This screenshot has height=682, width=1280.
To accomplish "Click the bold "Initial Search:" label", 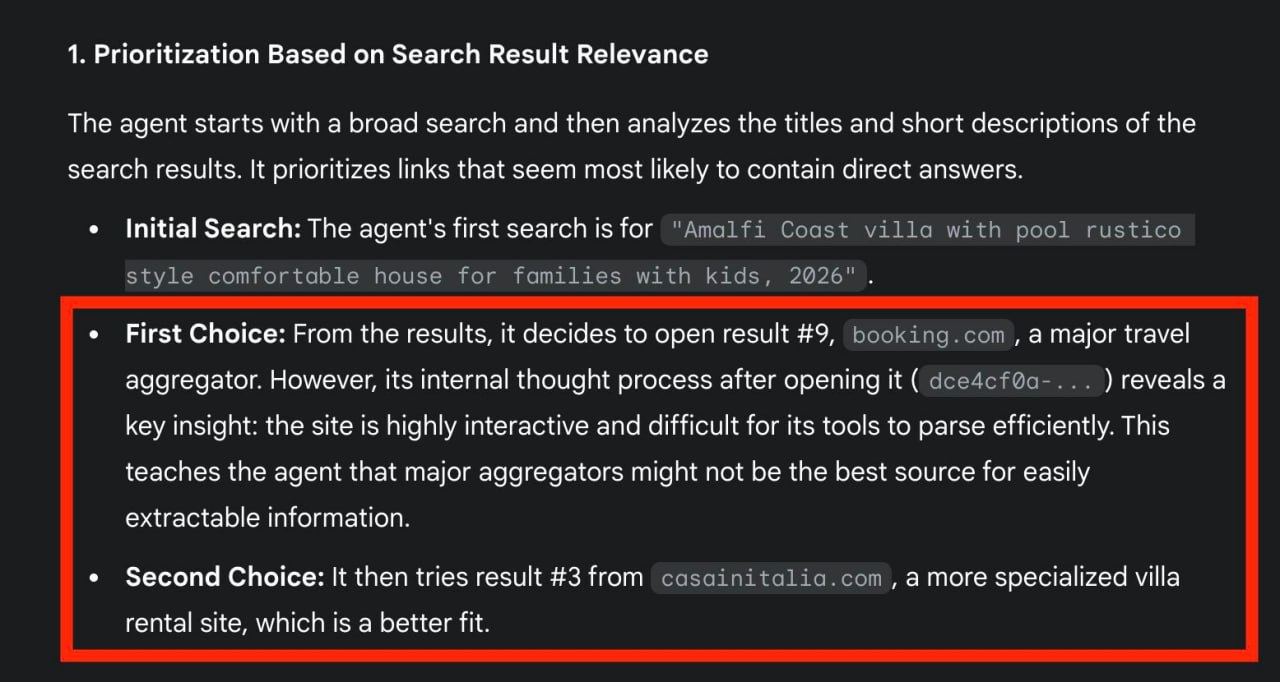I will tap(213, 229).
